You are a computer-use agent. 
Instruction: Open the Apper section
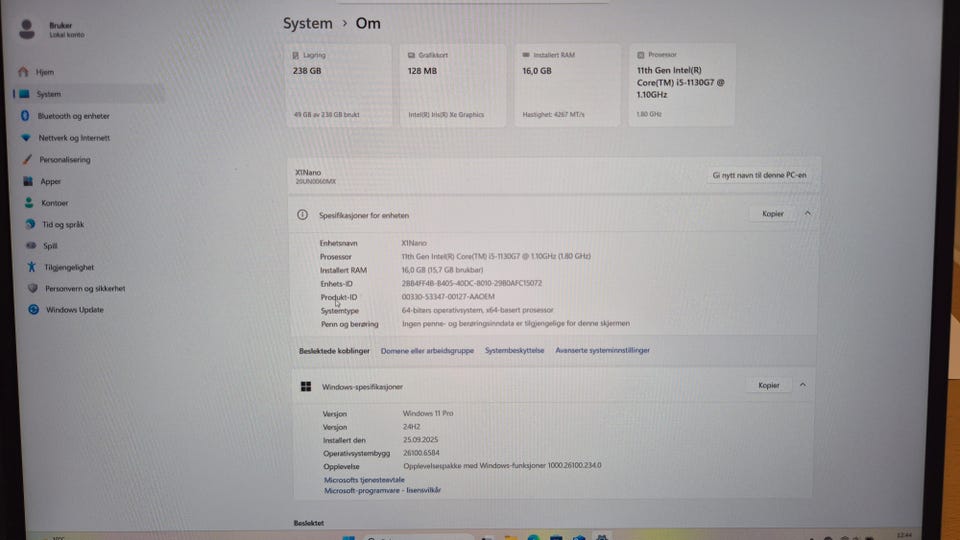point(50,181)
